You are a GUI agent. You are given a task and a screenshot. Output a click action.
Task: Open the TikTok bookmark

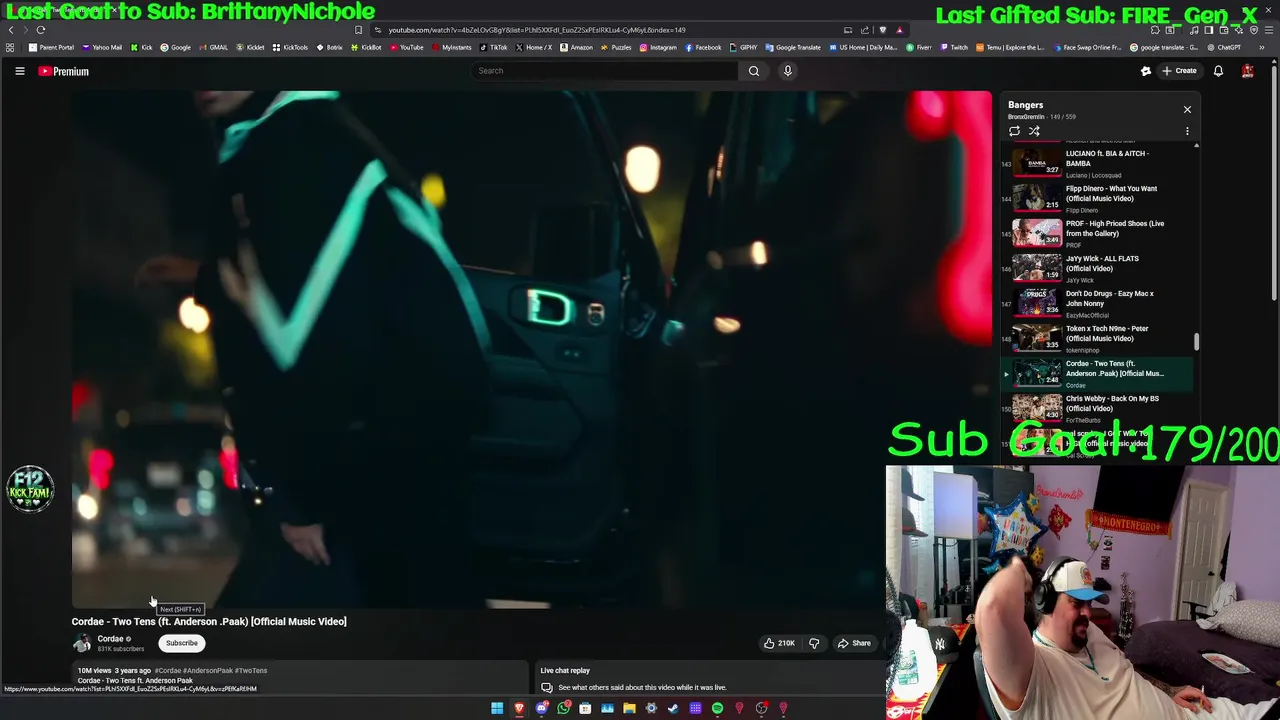coord(494,47)
